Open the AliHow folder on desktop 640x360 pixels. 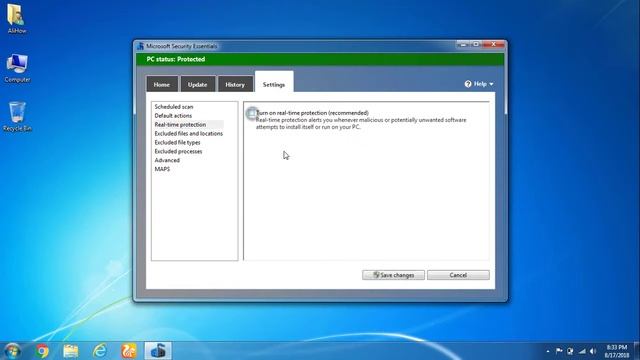[16, 18]
